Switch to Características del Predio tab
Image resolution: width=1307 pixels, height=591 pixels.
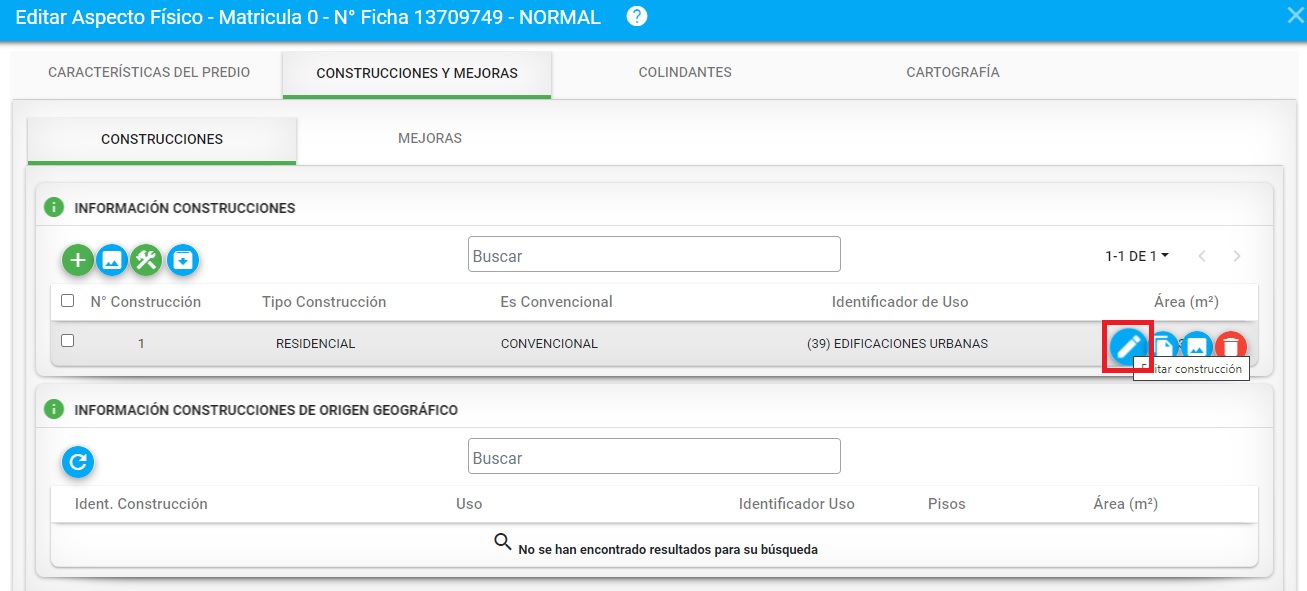coord(149,72)
